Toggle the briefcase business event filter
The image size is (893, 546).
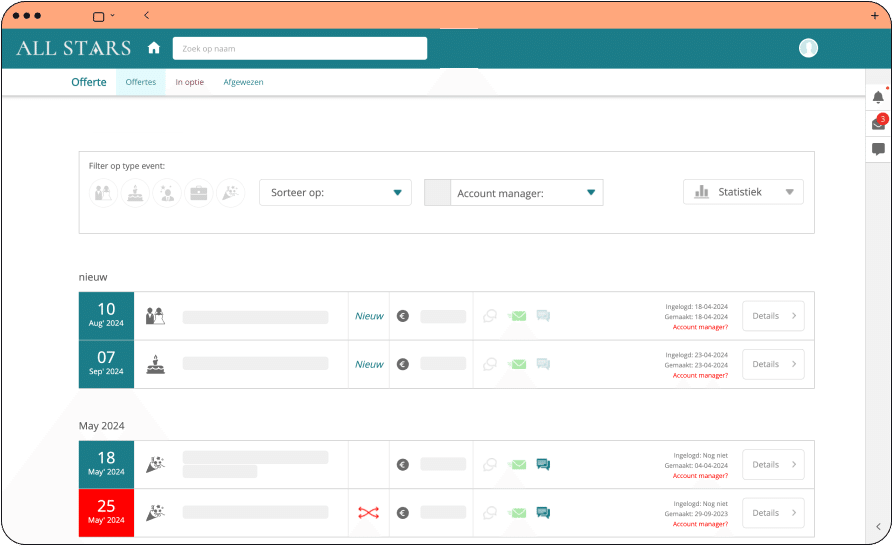click(199, 193)
